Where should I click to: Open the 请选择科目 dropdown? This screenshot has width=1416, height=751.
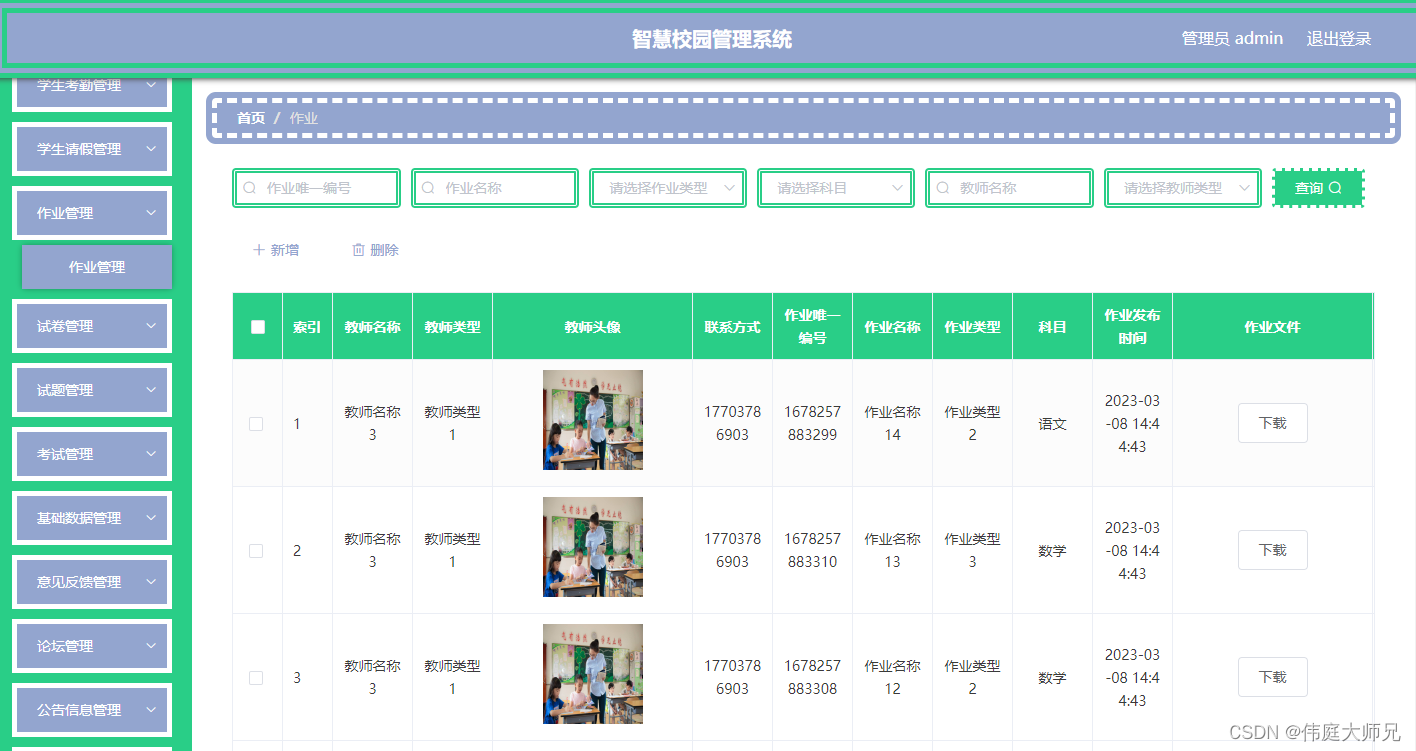pos(836,188)
